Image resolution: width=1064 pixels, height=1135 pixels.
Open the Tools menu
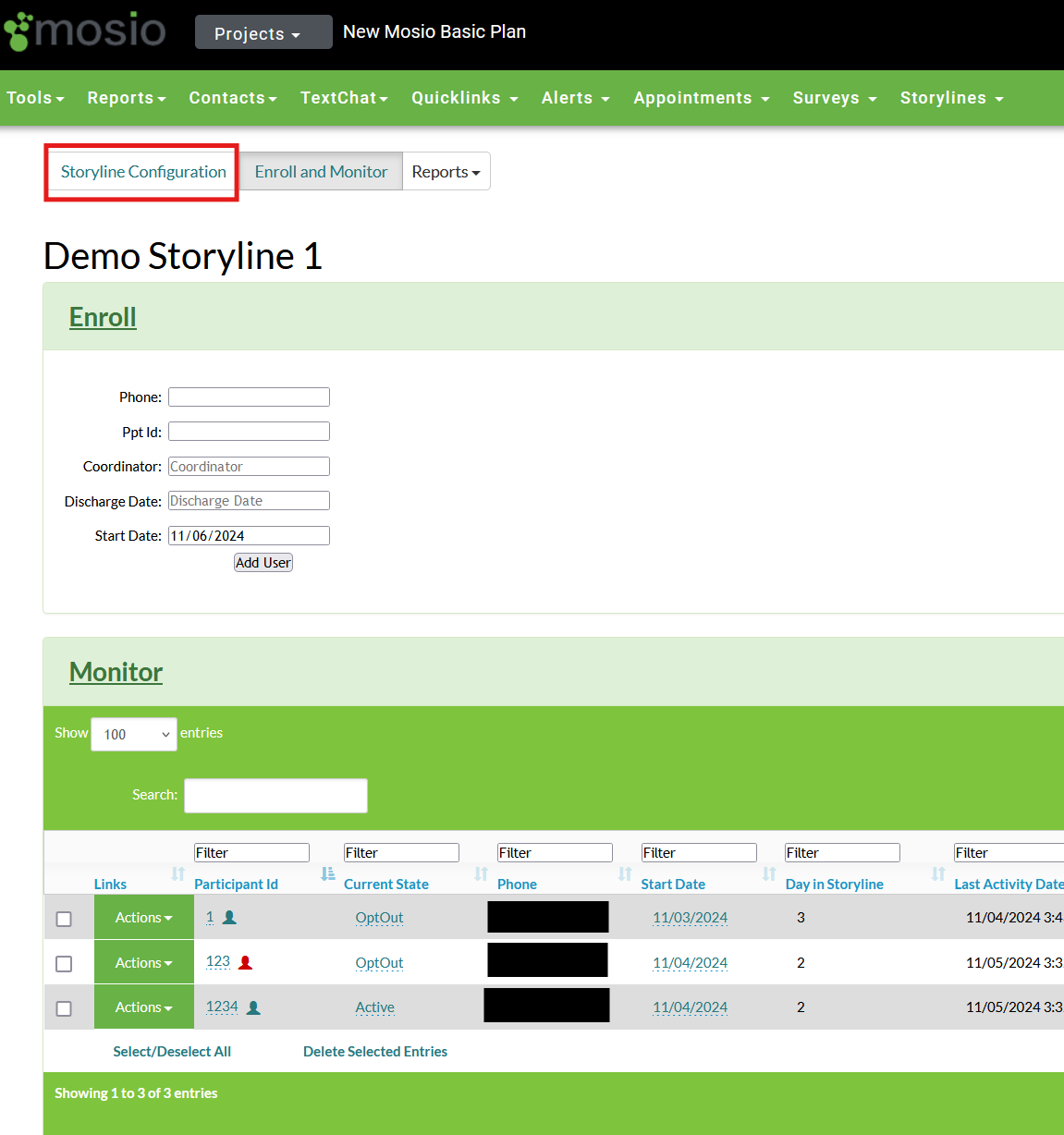tap(35, 98)
